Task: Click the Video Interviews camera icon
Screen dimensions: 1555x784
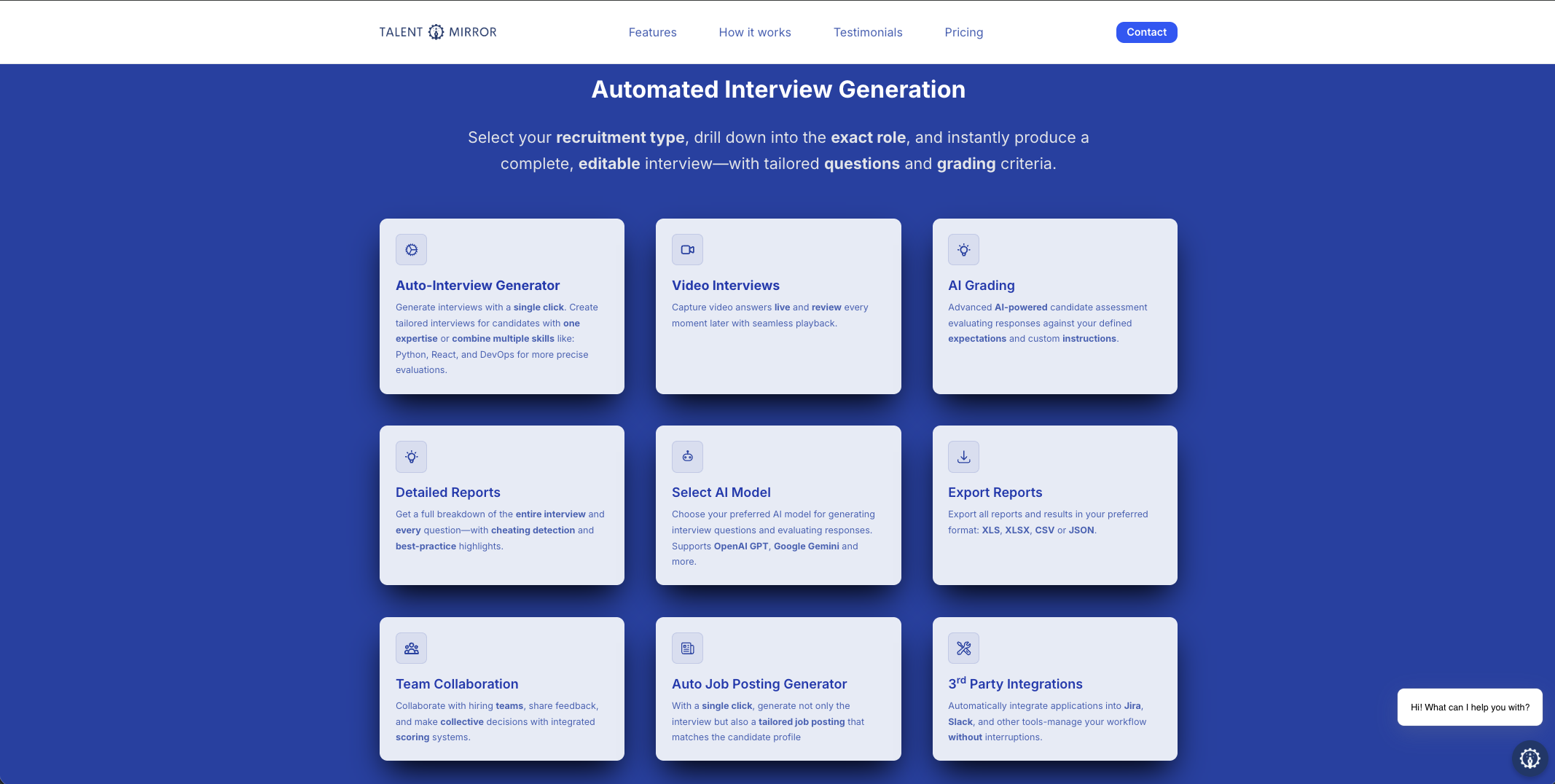Action: click(687, 248)
